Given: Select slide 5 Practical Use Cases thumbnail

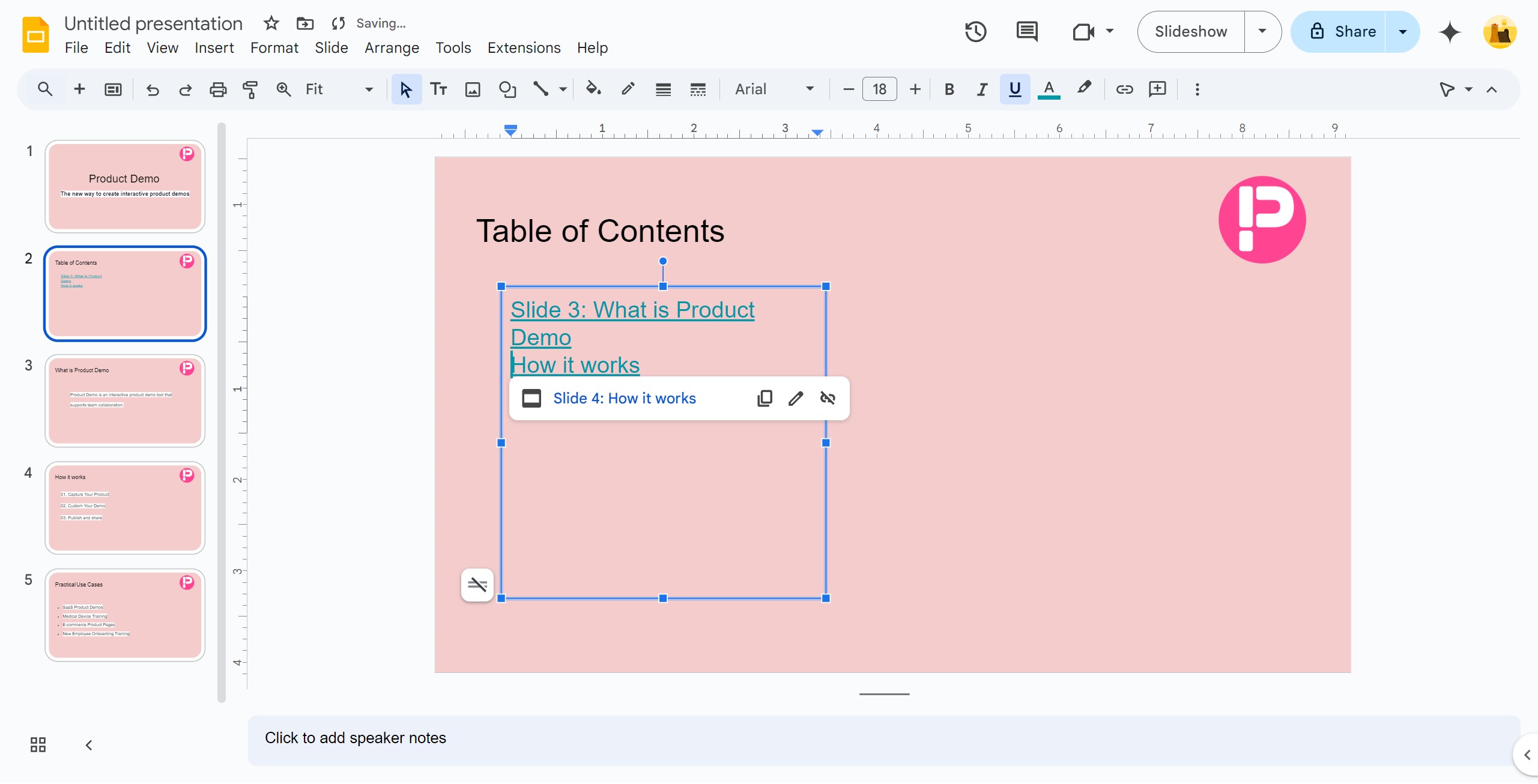Looking at the screenshot, I should [x=125, y=615].
